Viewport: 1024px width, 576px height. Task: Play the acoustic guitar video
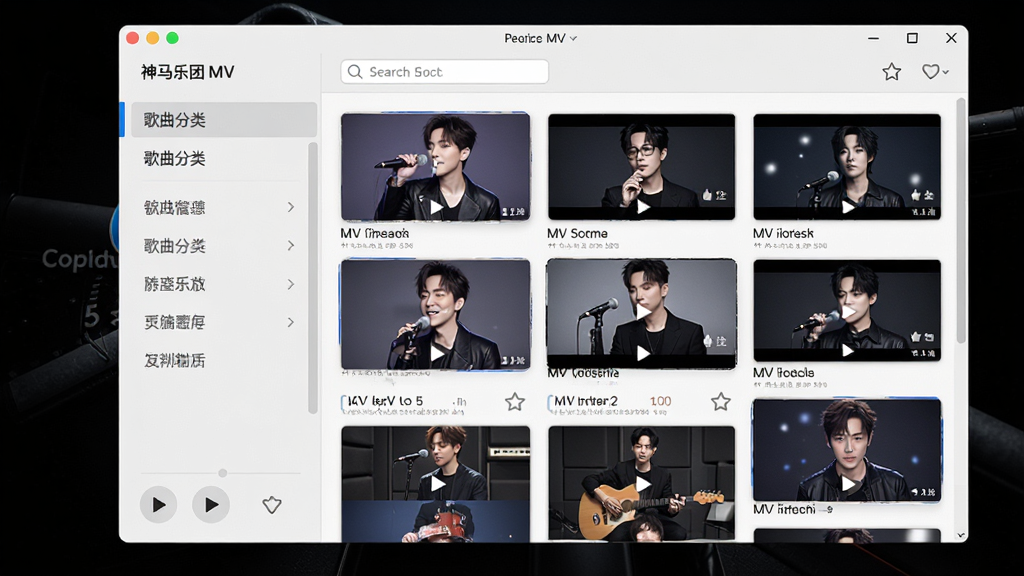coord(643,484)
